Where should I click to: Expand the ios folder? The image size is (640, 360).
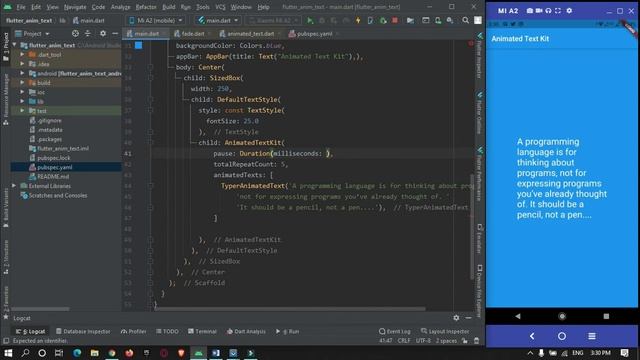point(22,92)
